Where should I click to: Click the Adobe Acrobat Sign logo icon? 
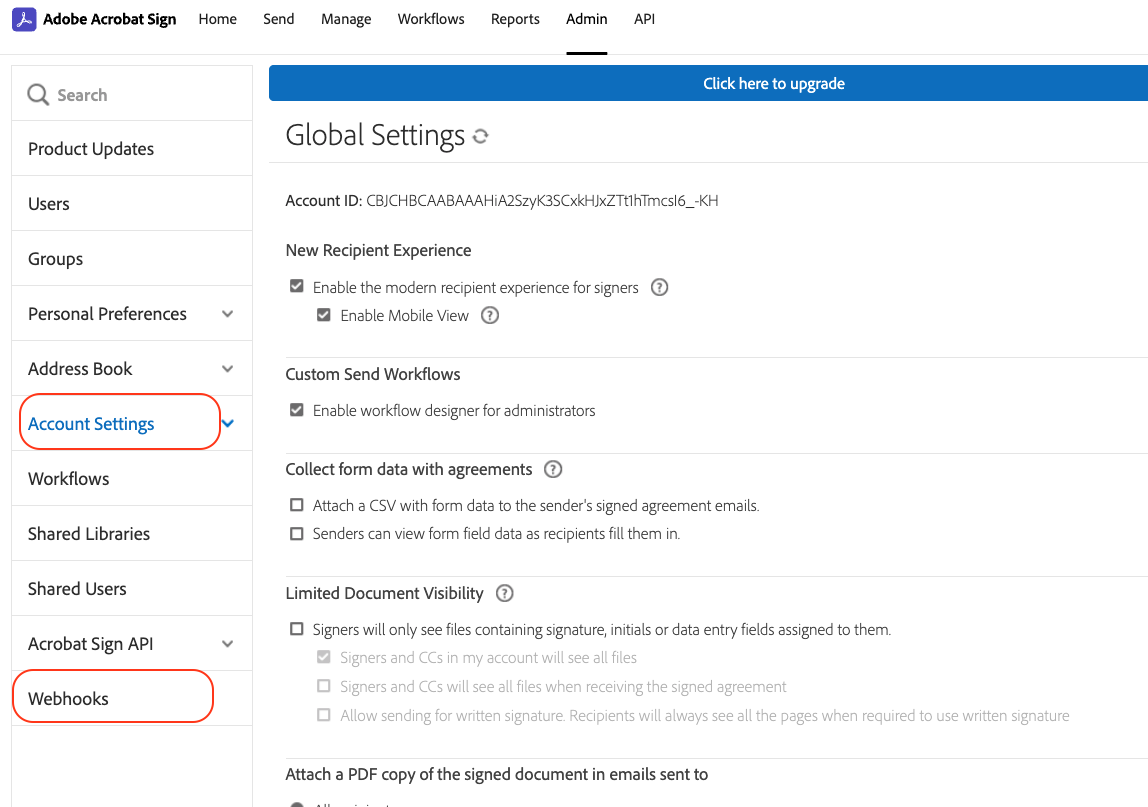pos(24,19)
